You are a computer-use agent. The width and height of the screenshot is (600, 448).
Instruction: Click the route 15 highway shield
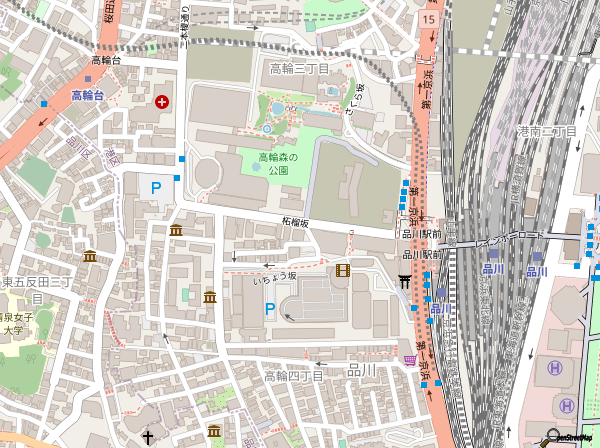point(428,20)
